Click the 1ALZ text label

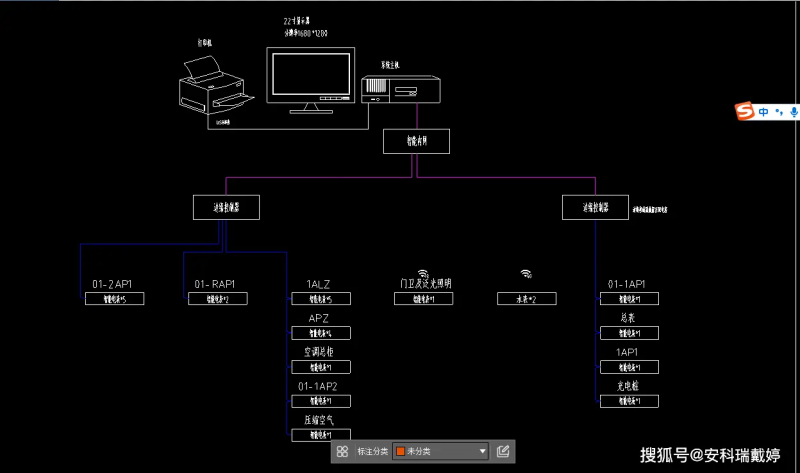318,284
